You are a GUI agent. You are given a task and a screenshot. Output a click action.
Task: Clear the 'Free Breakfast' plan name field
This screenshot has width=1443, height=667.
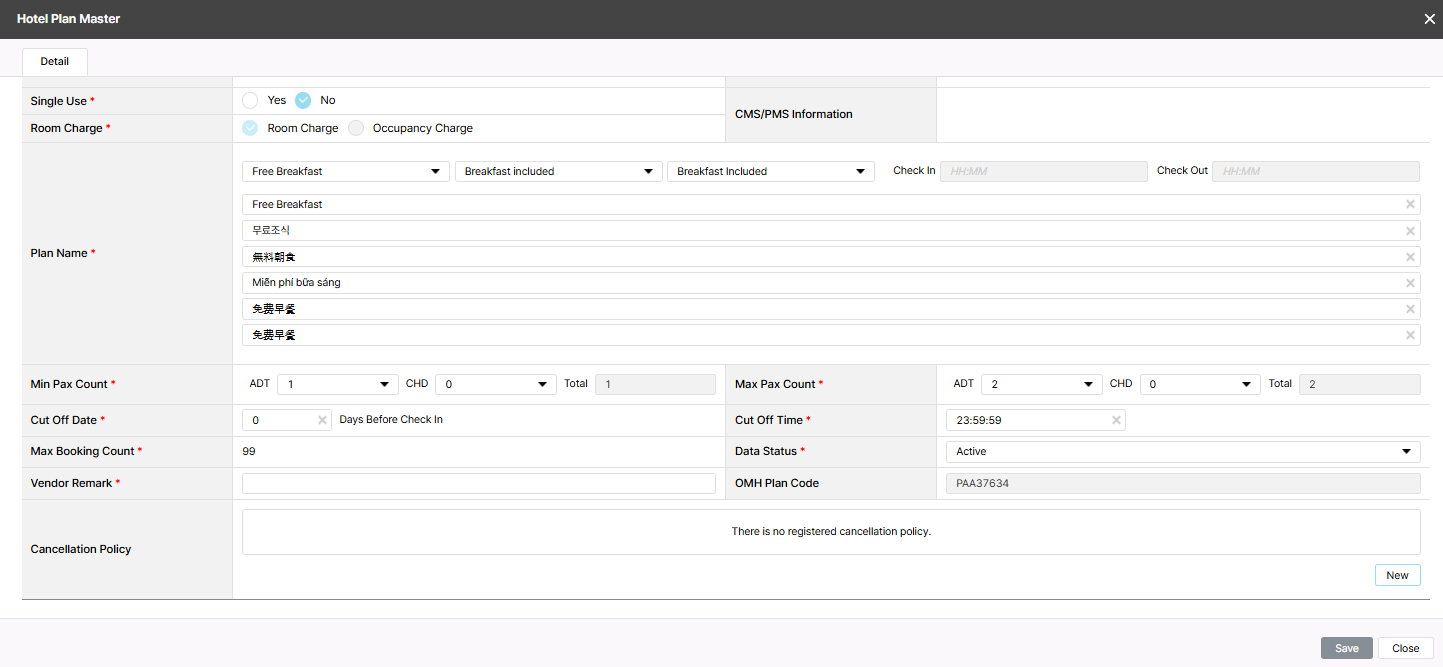[x=1410, y=204]
